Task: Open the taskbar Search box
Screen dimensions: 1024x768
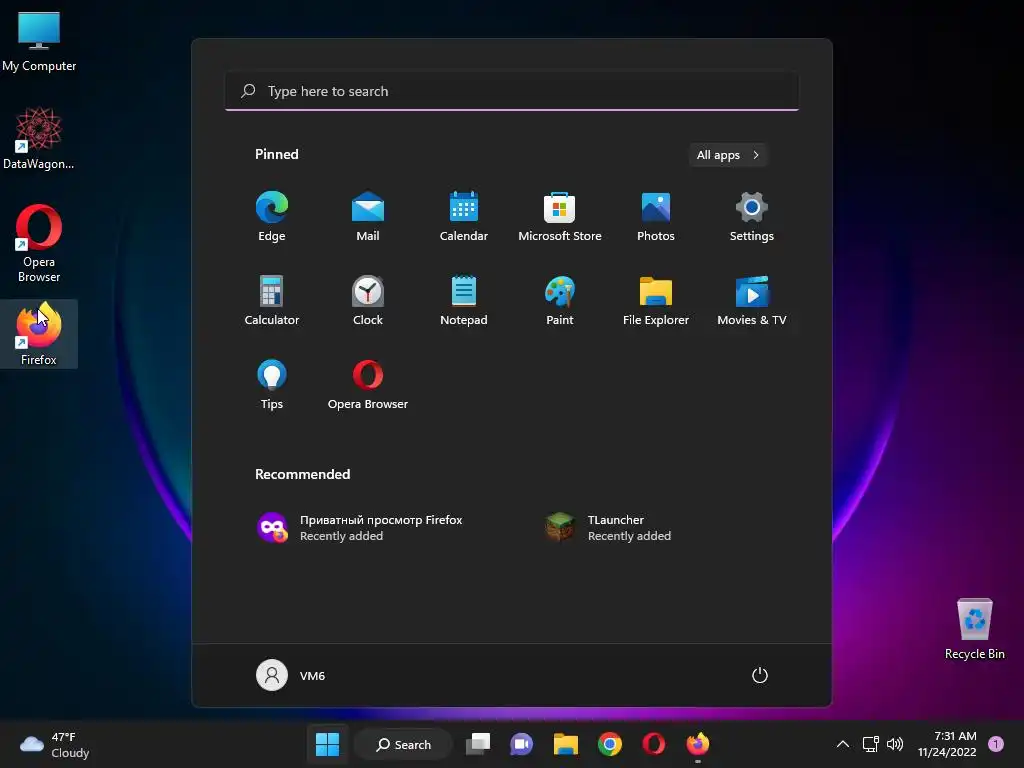Action: [404, 744]
